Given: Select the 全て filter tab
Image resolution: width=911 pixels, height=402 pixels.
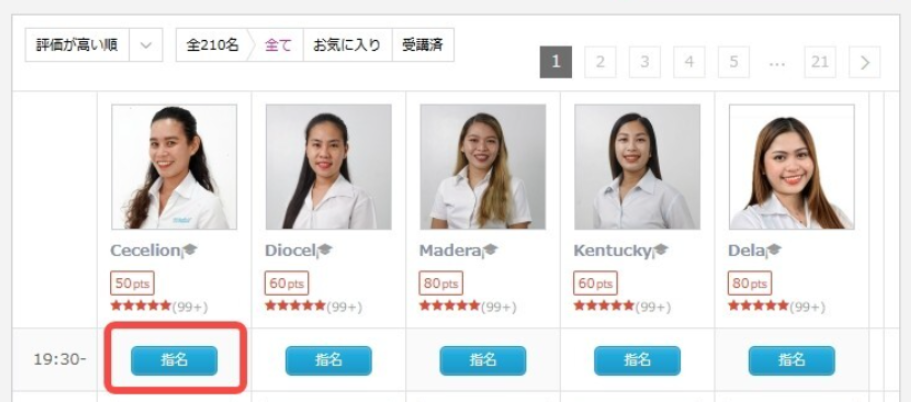Looking at the screenshot, I should pyautogui.click(x=278, y=45).
